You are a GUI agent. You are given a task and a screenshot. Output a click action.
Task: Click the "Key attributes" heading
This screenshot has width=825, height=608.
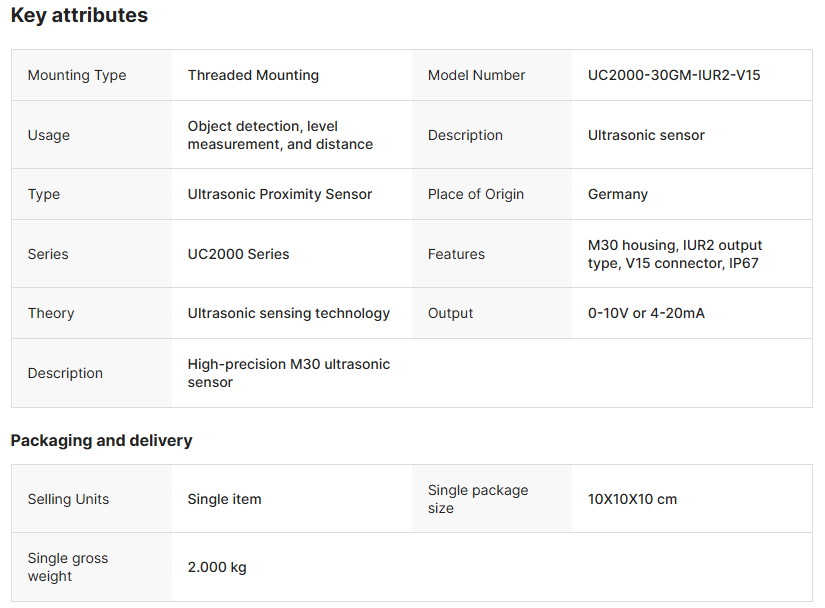[79, 16]
